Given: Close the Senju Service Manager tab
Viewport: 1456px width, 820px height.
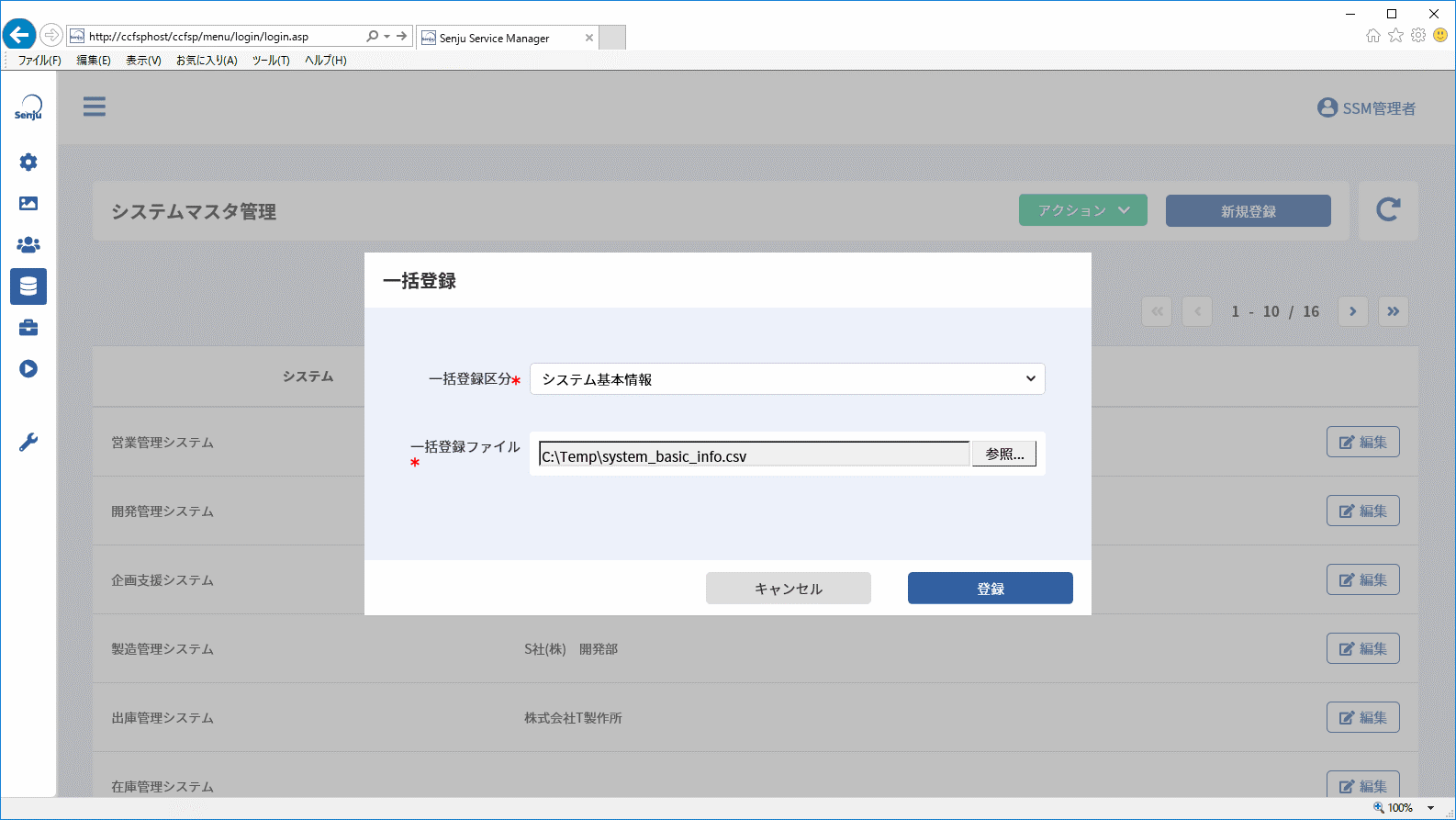Looking at the screenshot, I should pyautogui.click(x=589, y=38).
